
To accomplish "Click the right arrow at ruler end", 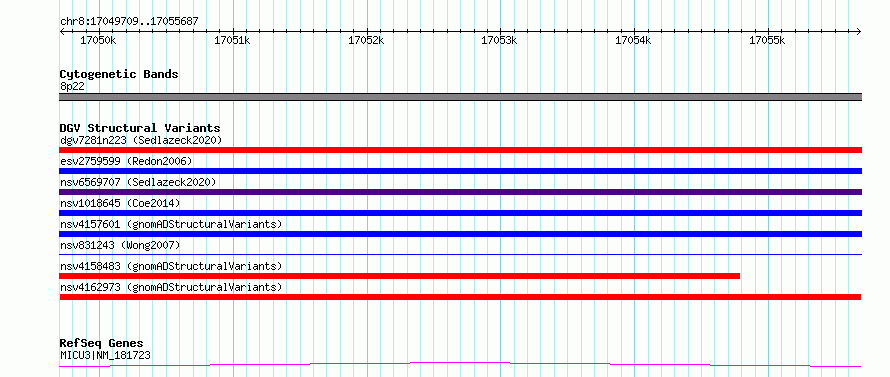I will (859, 31).
